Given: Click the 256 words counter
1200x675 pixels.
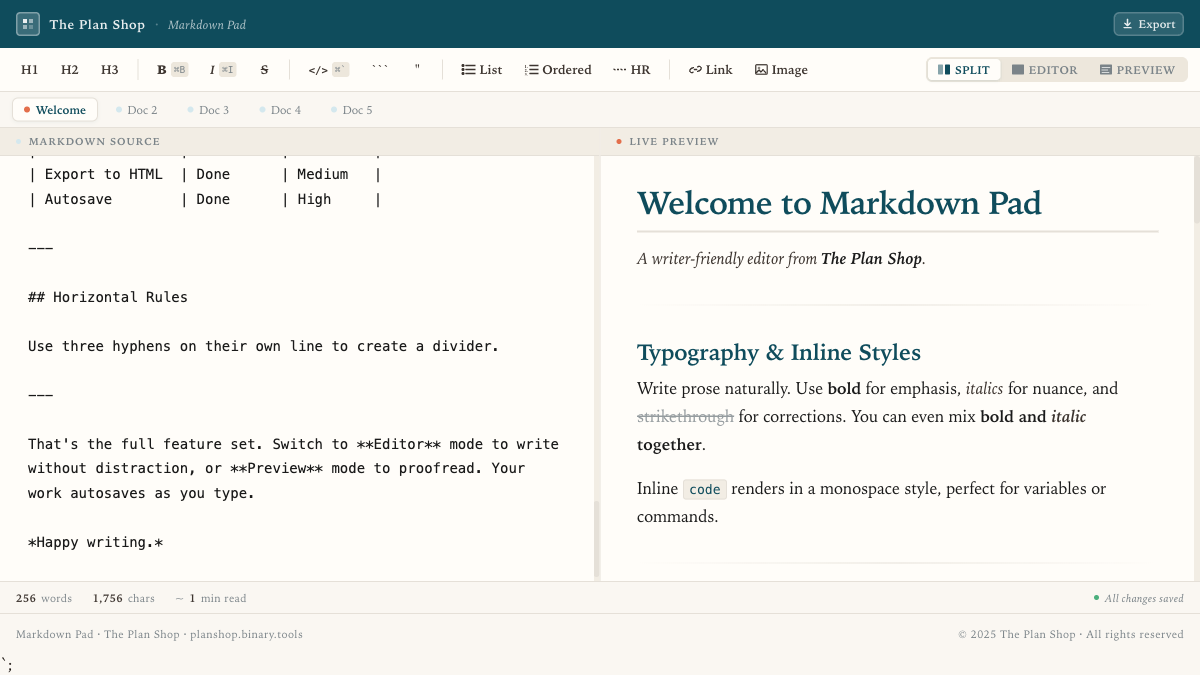Looking at the screenshot, I should pyautogui.click(x=44, y=598).
